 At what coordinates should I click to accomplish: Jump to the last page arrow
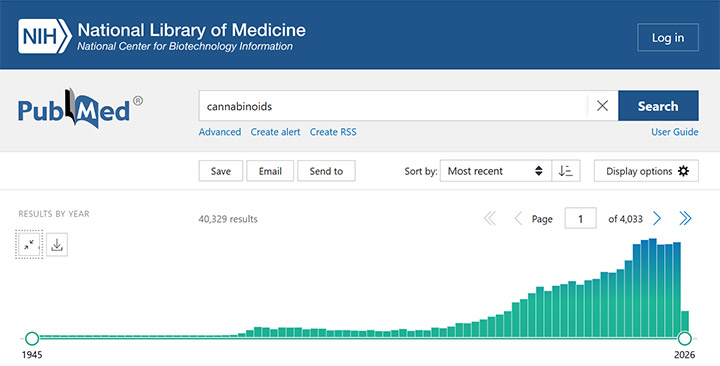[685, 219]
